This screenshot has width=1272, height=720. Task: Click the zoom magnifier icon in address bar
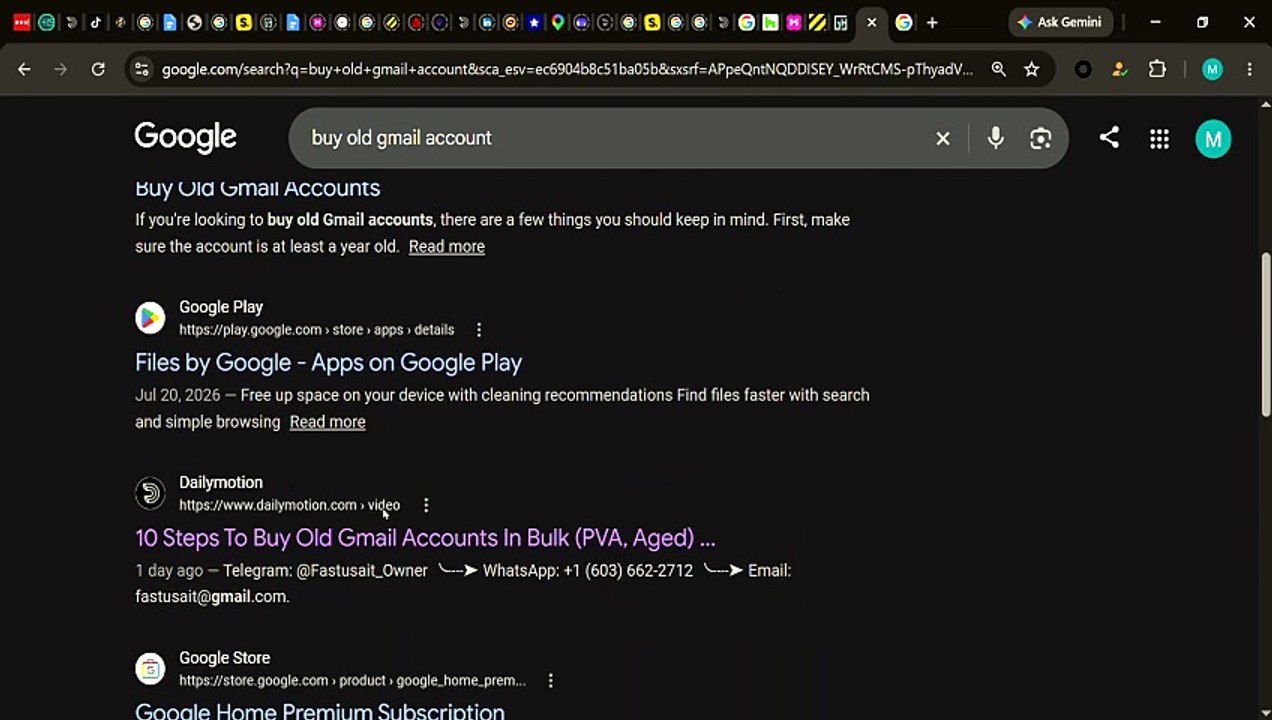click(x=998, y=69)
